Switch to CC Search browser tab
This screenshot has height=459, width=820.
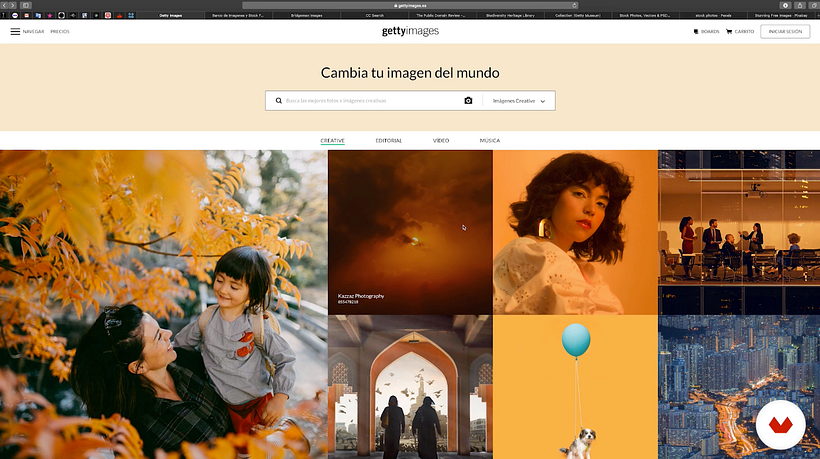[374, 16]
